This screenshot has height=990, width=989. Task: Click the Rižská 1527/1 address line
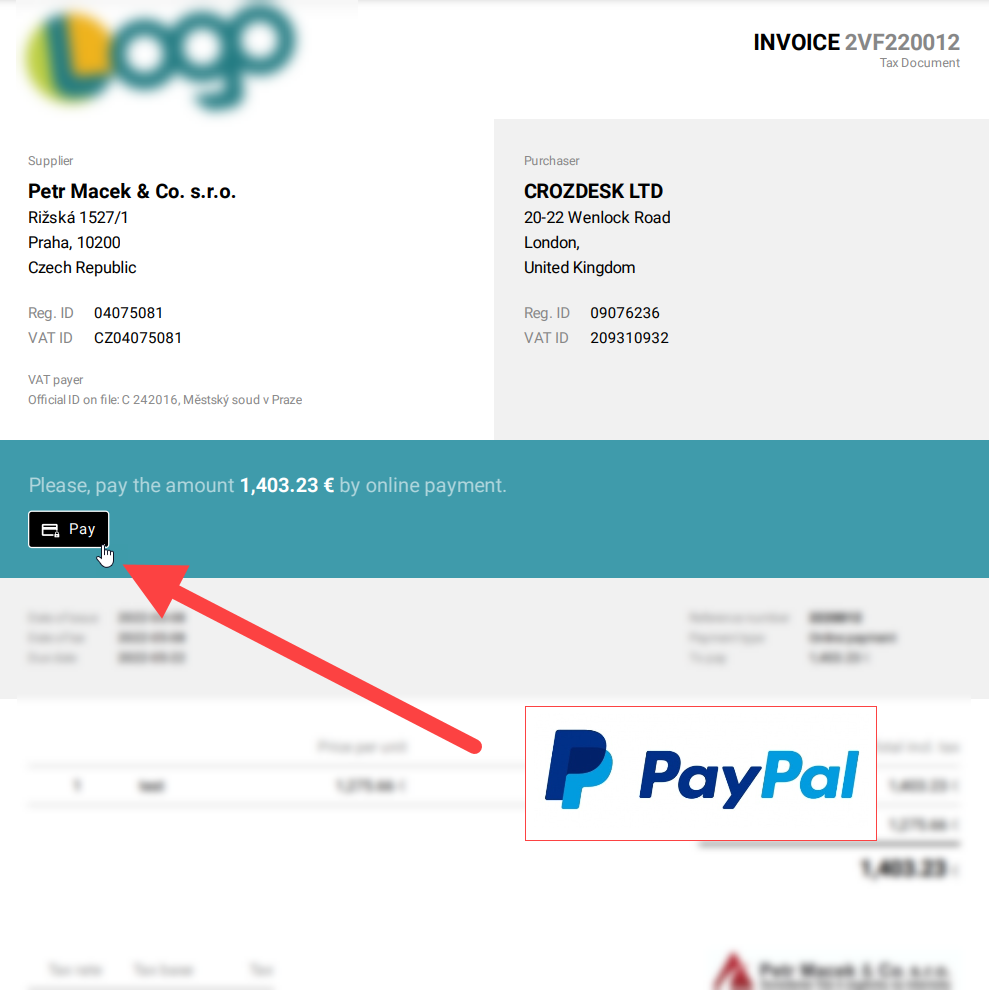[x=78, y=217]
